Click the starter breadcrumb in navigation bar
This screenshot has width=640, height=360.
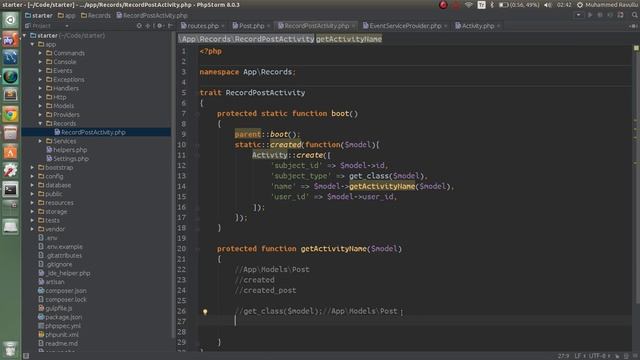tap(39, 16)
